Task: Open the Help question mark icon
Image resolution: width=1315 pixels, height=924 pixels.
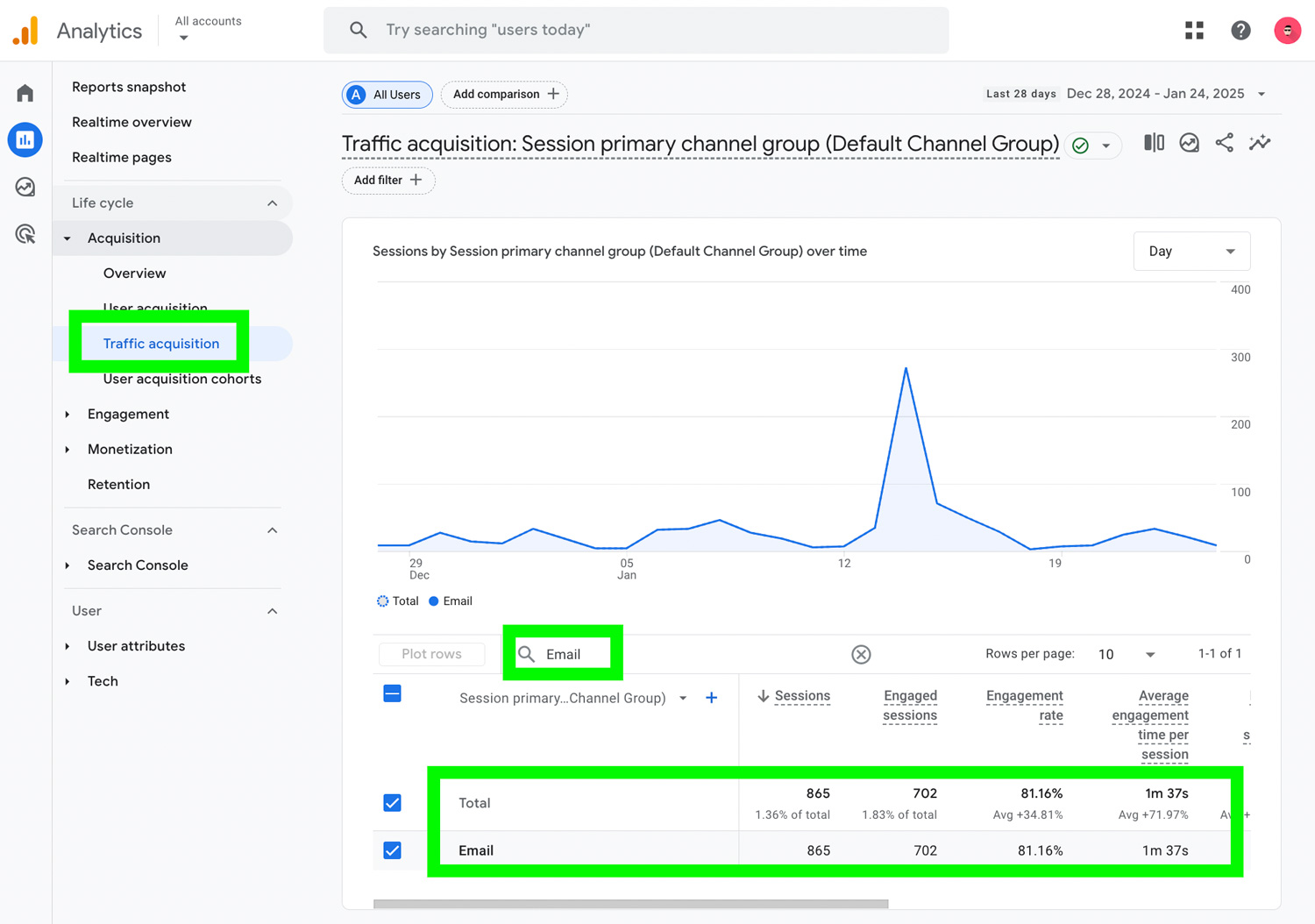Action: tap(1240, 31)
